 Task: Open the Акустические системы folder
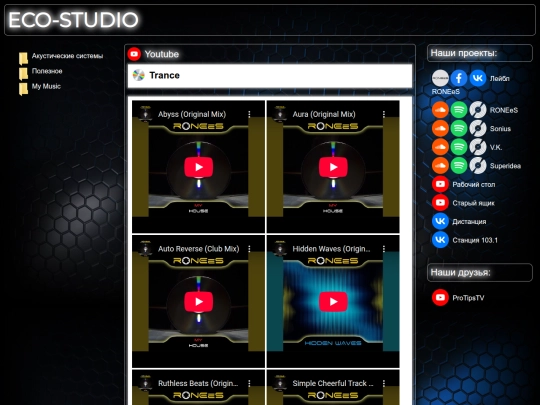67,56
